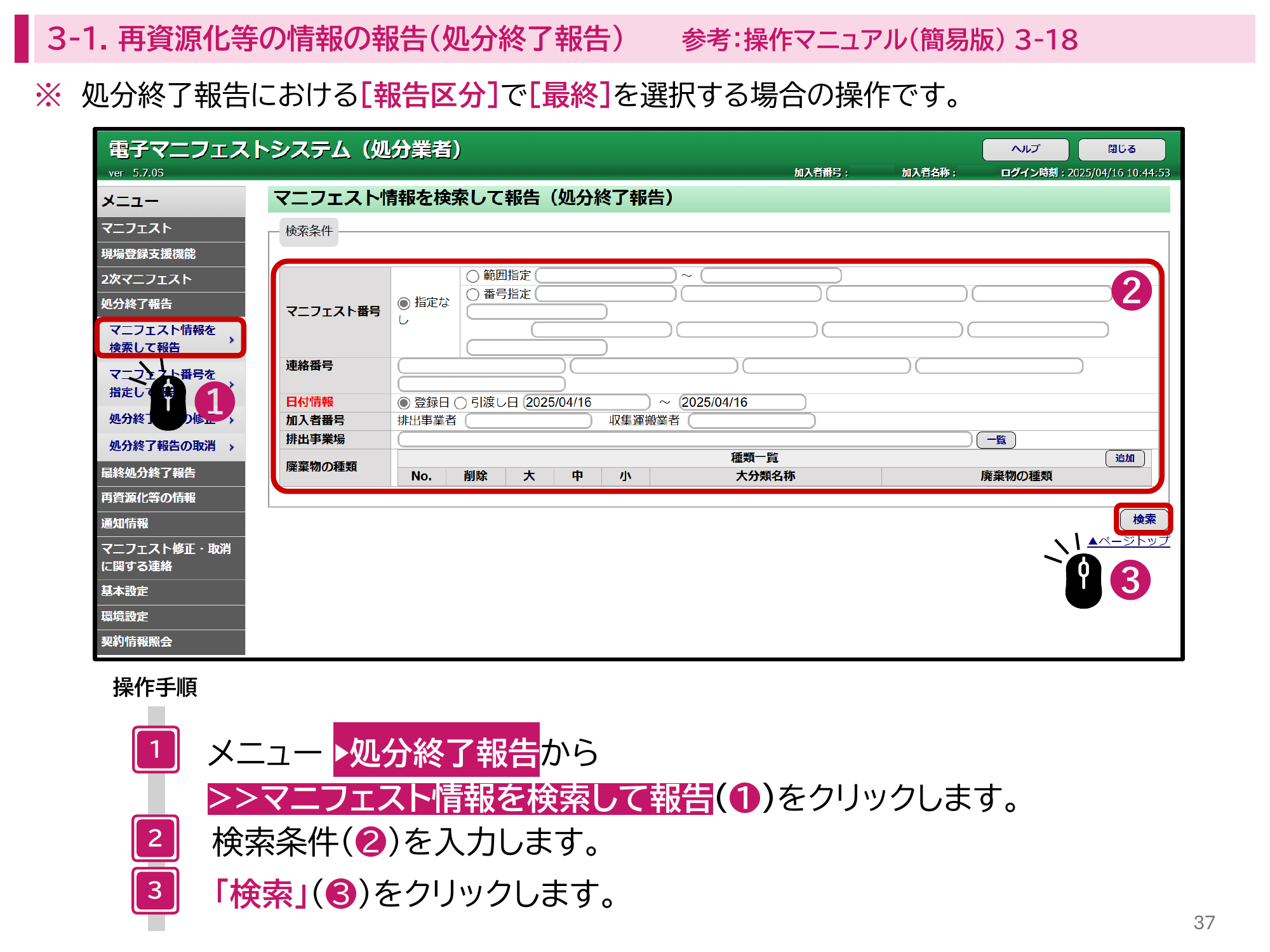
Task: Choose the 引渡し日 radio option
Action: (x=460, y=403)
